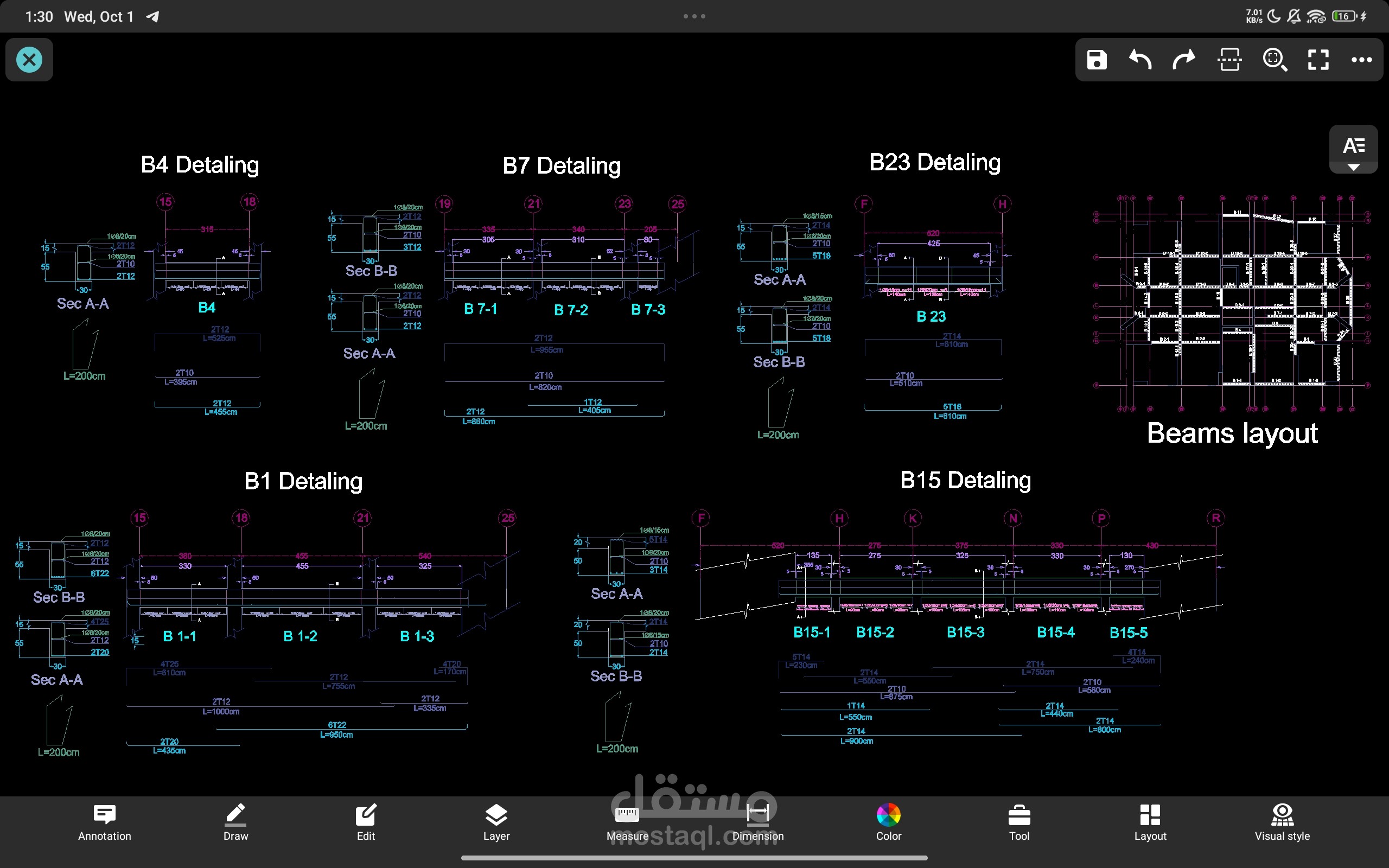Tap the home gesture bar at bottom

tap(694, 858)
